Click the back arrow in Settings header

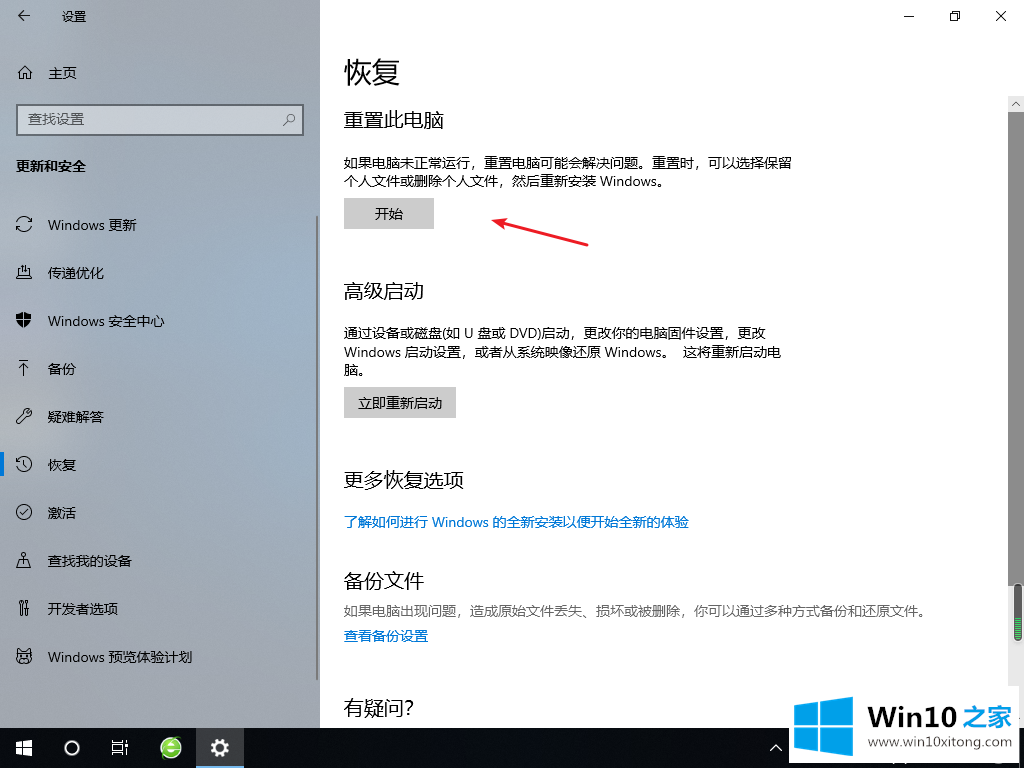point(24,16)
